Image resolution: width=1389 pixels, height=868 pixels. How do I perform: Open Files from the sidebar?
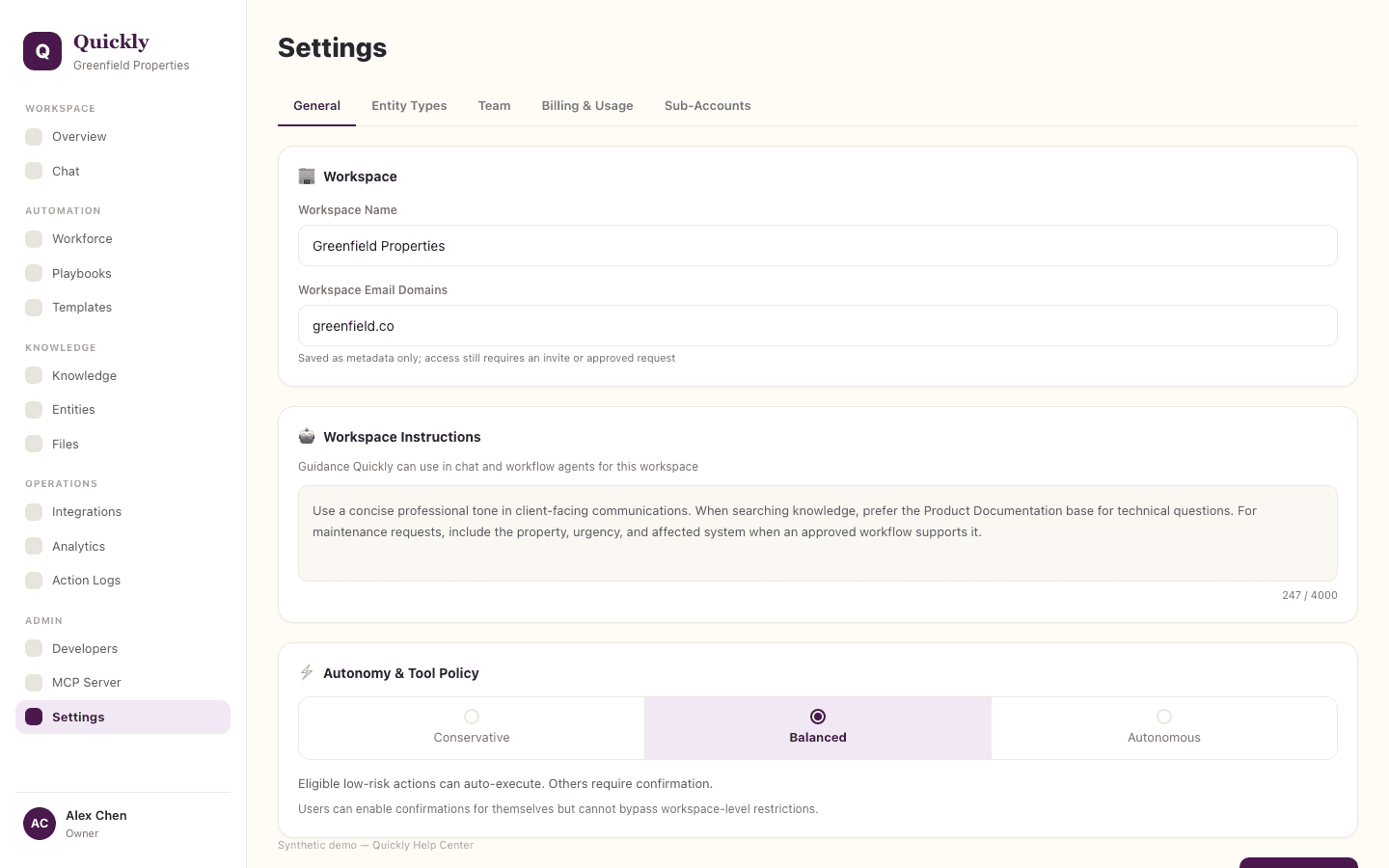tap(123, 444)
